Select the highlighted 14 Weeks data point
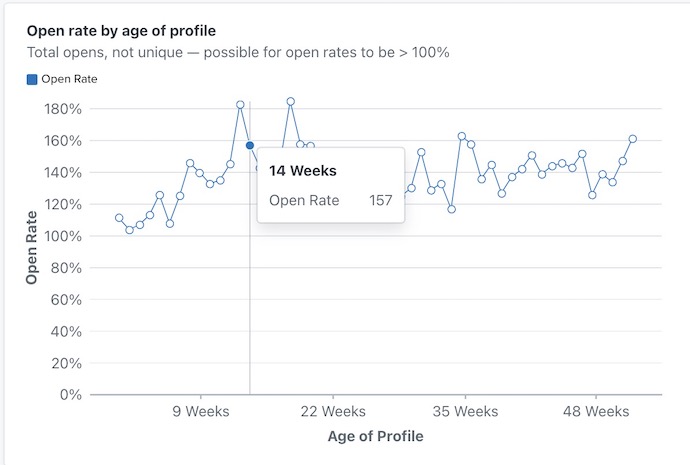This screenshot has height=465, width=690. (250, 146)
